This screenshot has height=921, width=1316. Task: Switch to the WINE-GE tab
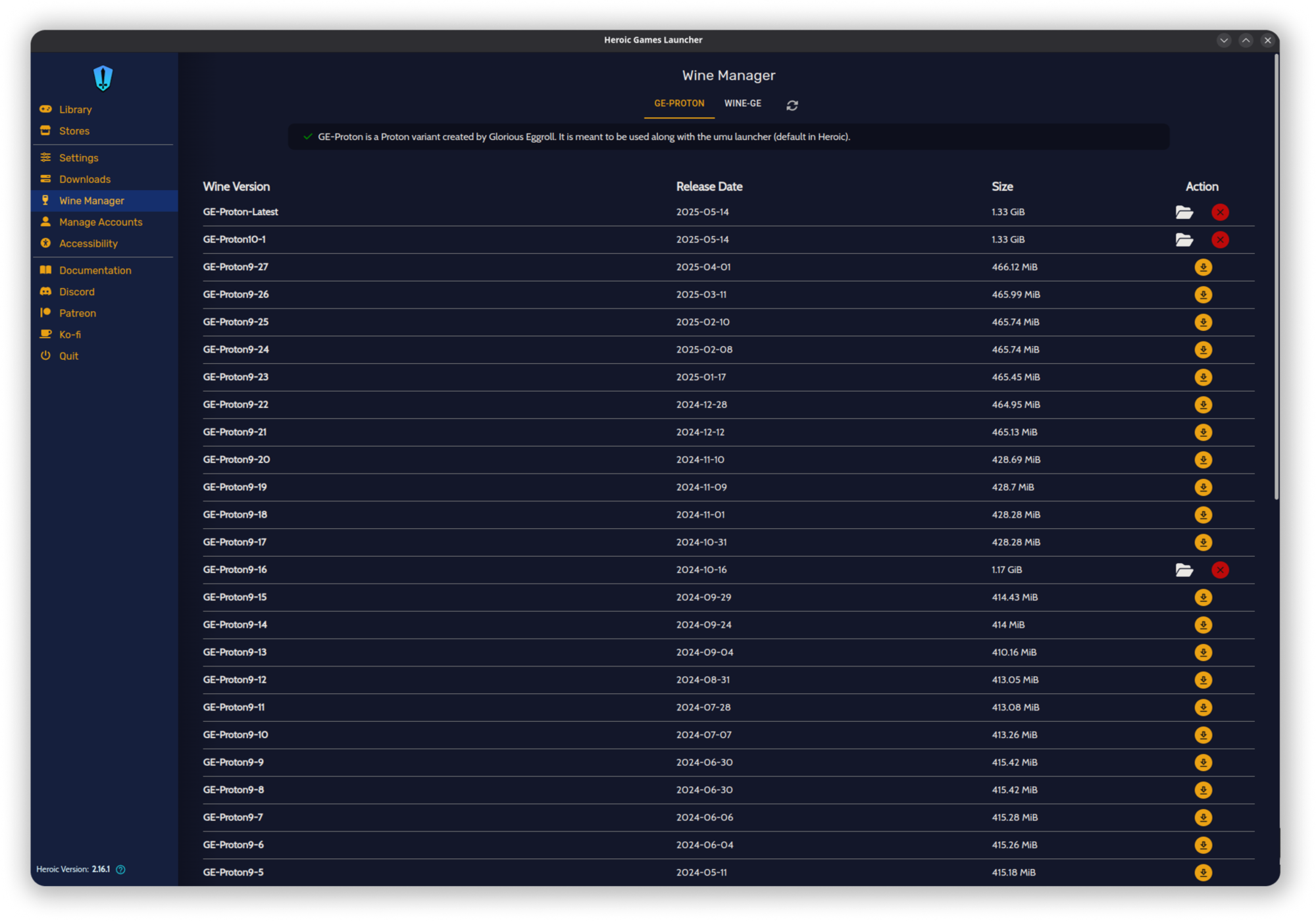[x=743, y=104]
